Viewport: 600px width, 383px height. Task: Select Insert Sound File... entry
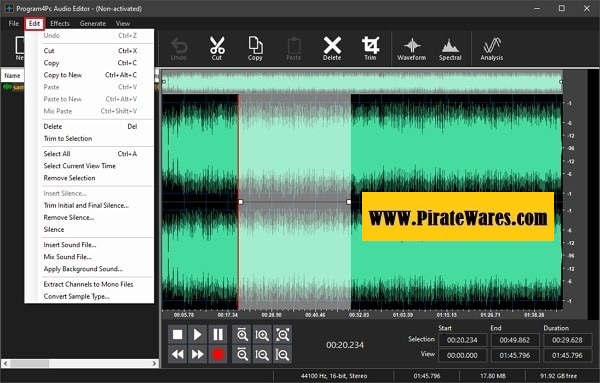[90, 245]
